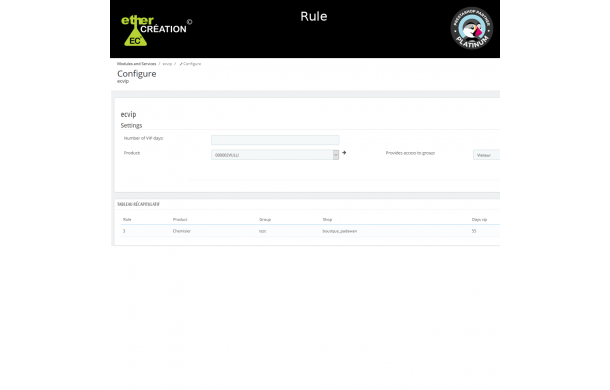This screenshot has height=390, width=610.
Task: Select the test group cell
Action: coord(263,231)
